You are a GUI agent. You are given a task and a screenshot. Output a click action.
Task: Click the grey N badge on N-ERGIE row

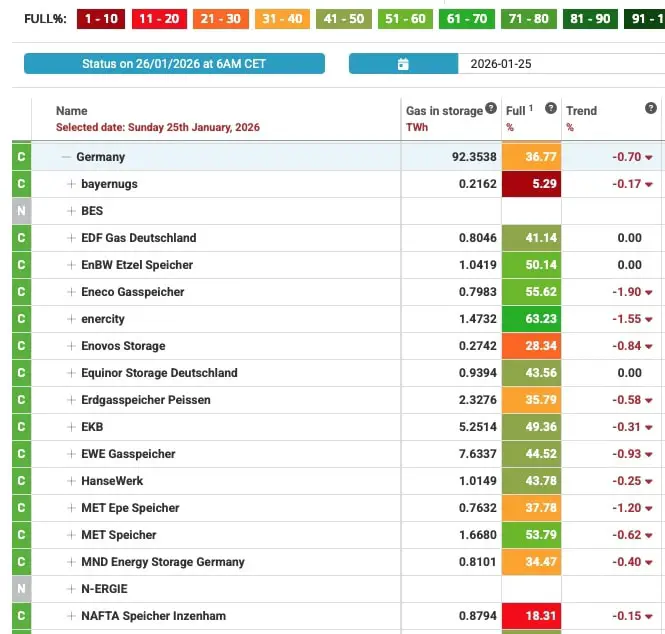(x=21, y=589)
